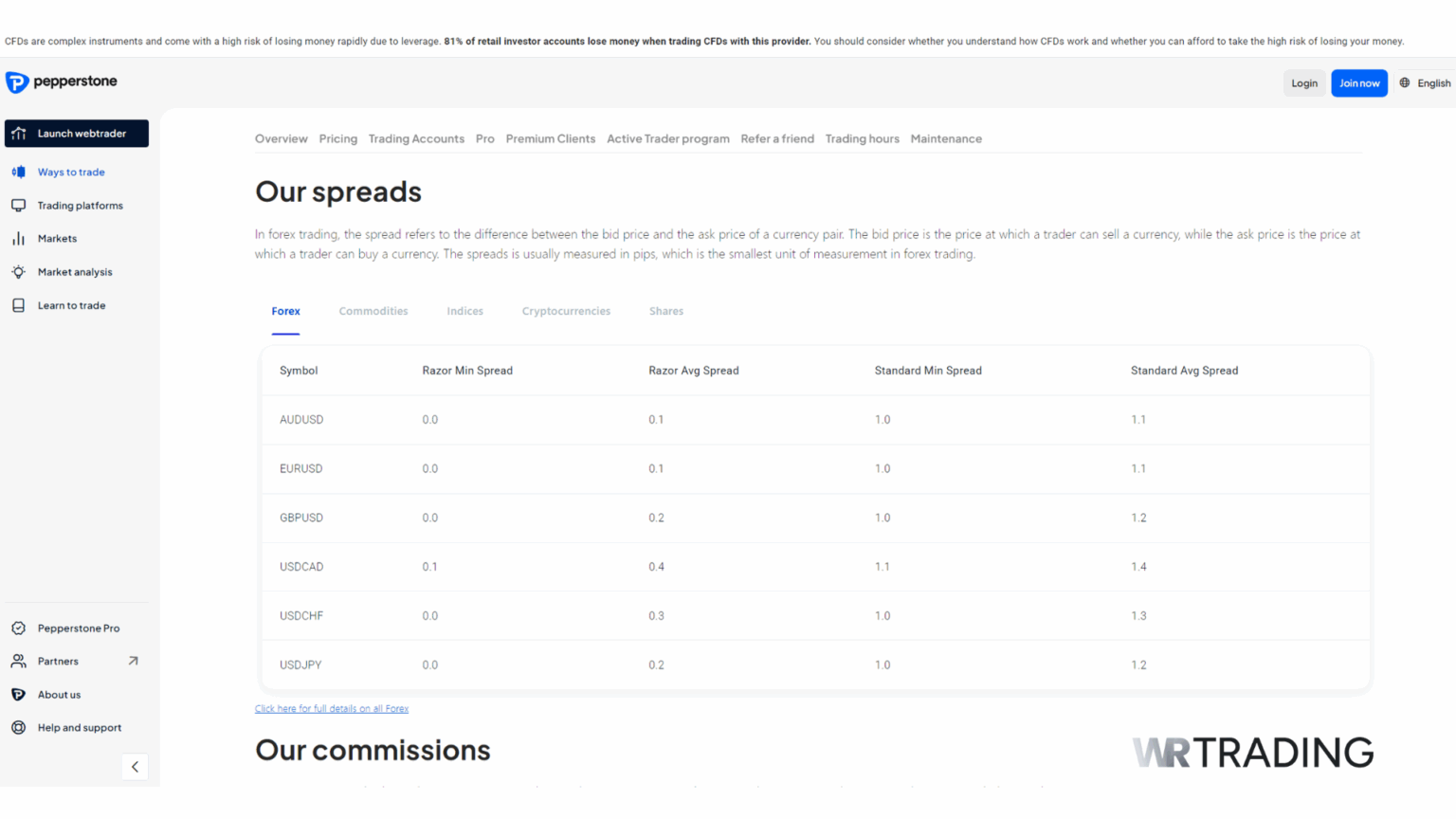
Task: Select the Ways to trade candlestick icon
Action: [x=18, y=172]
